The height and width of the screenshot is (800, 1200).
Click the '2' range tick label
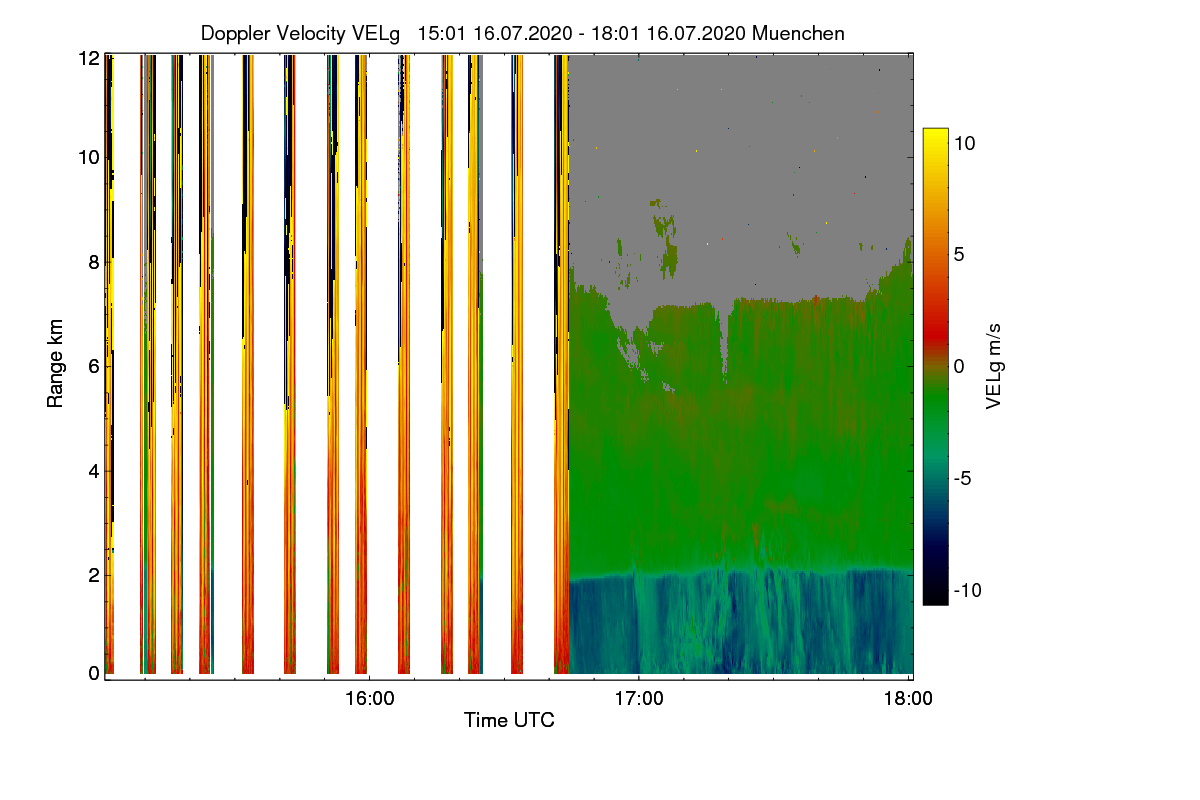(x=94, y=574)
